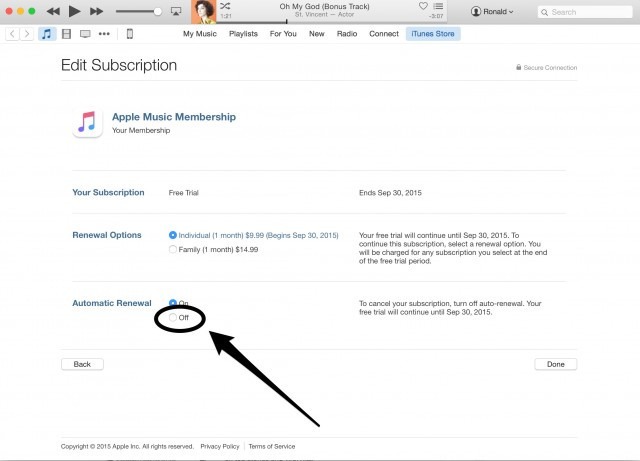This screenshot has height=461, width=640.
Task: Click the Search field
Action: click(585, 12)
